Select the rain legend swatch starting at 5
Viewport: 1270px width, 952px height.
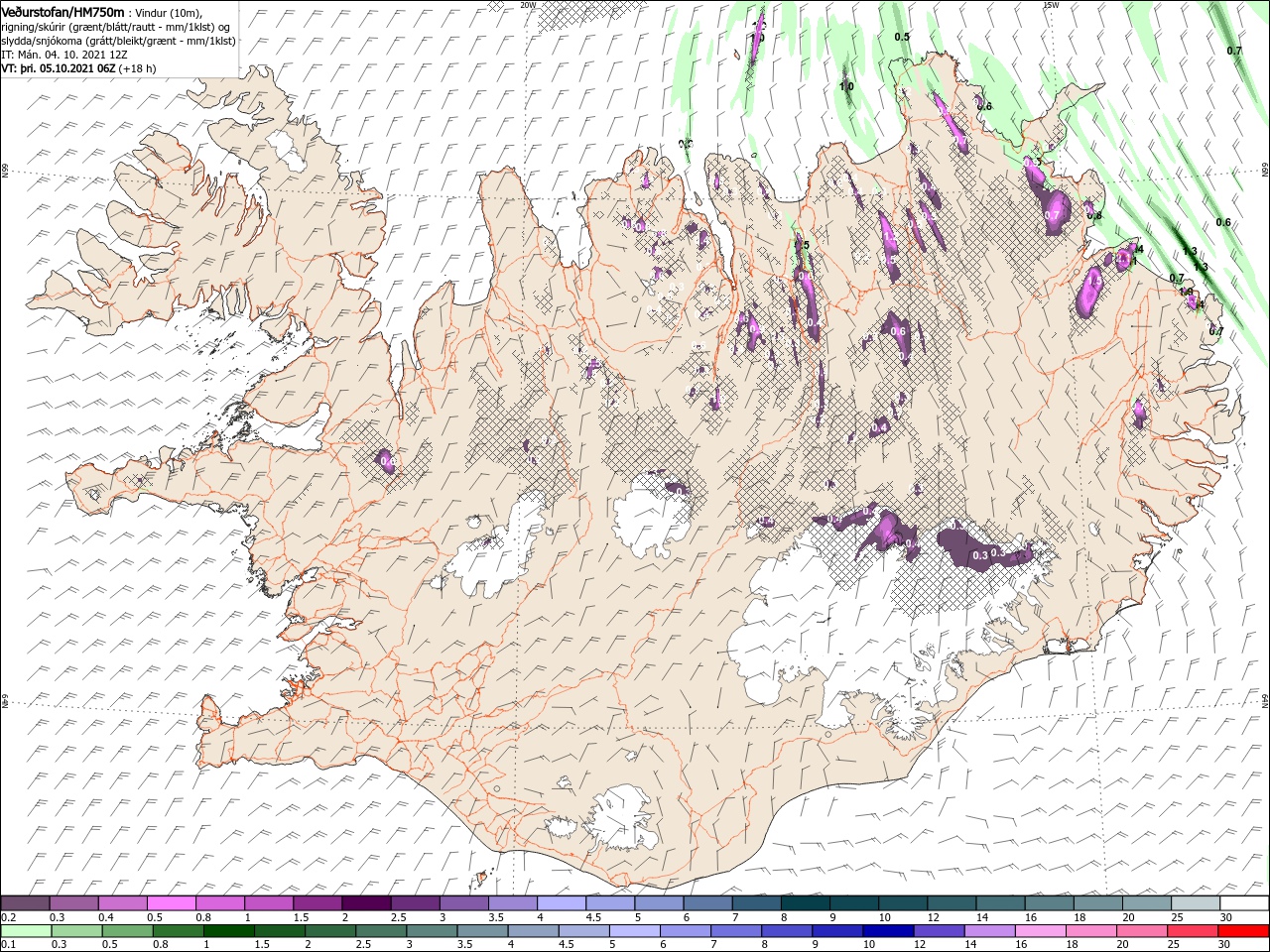coord(635,931)
